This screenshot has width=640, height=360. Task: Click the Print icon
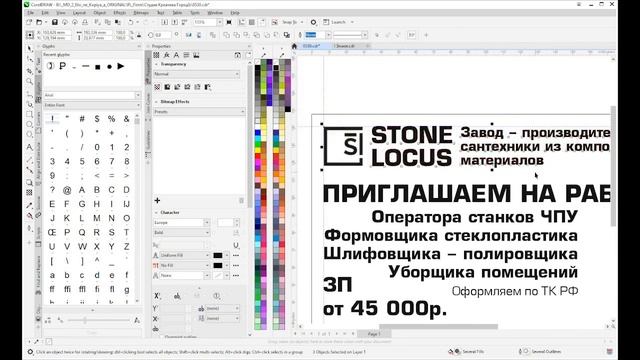(85, 22)
